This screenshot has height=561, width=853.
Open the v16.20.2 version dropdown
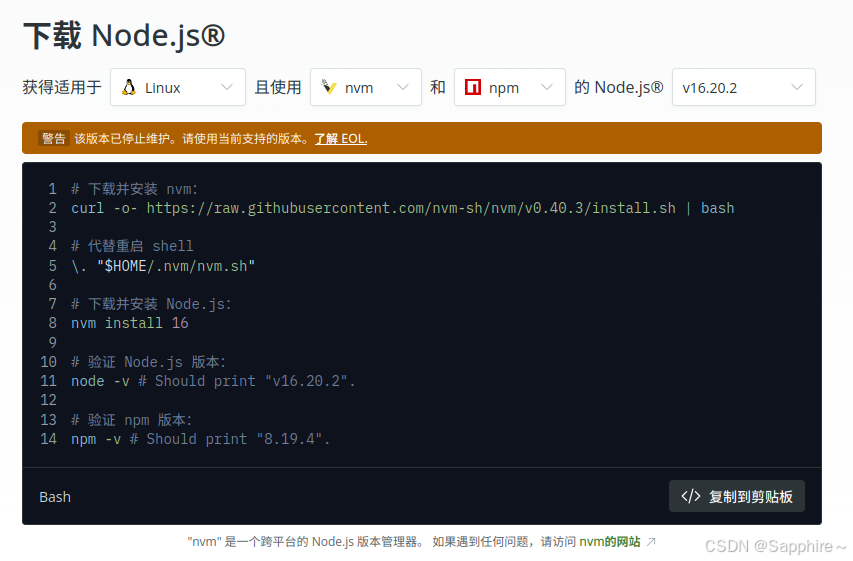pos(744,87)
